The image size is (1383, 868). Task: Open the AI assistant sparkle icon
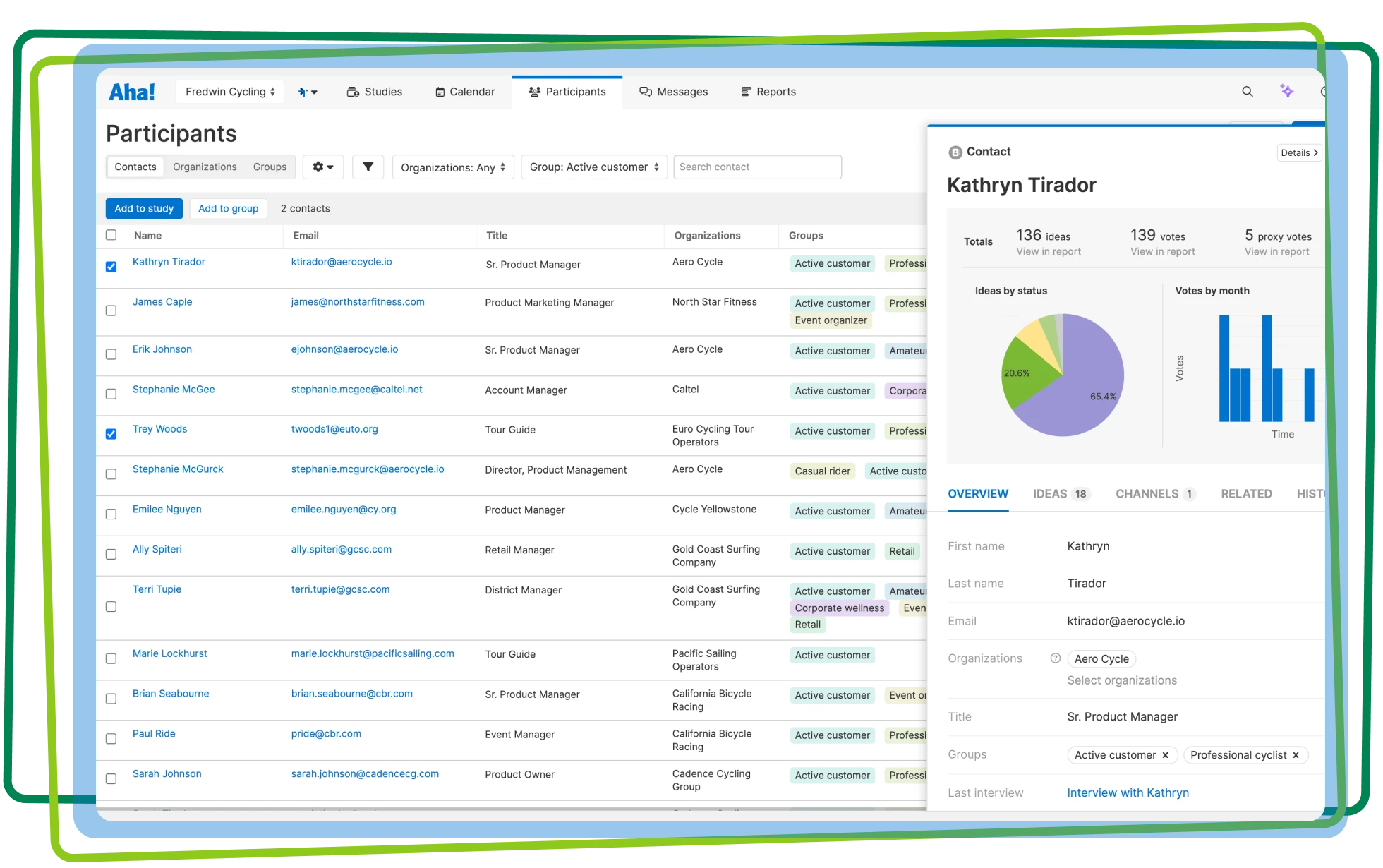[x=1288, y=91]
